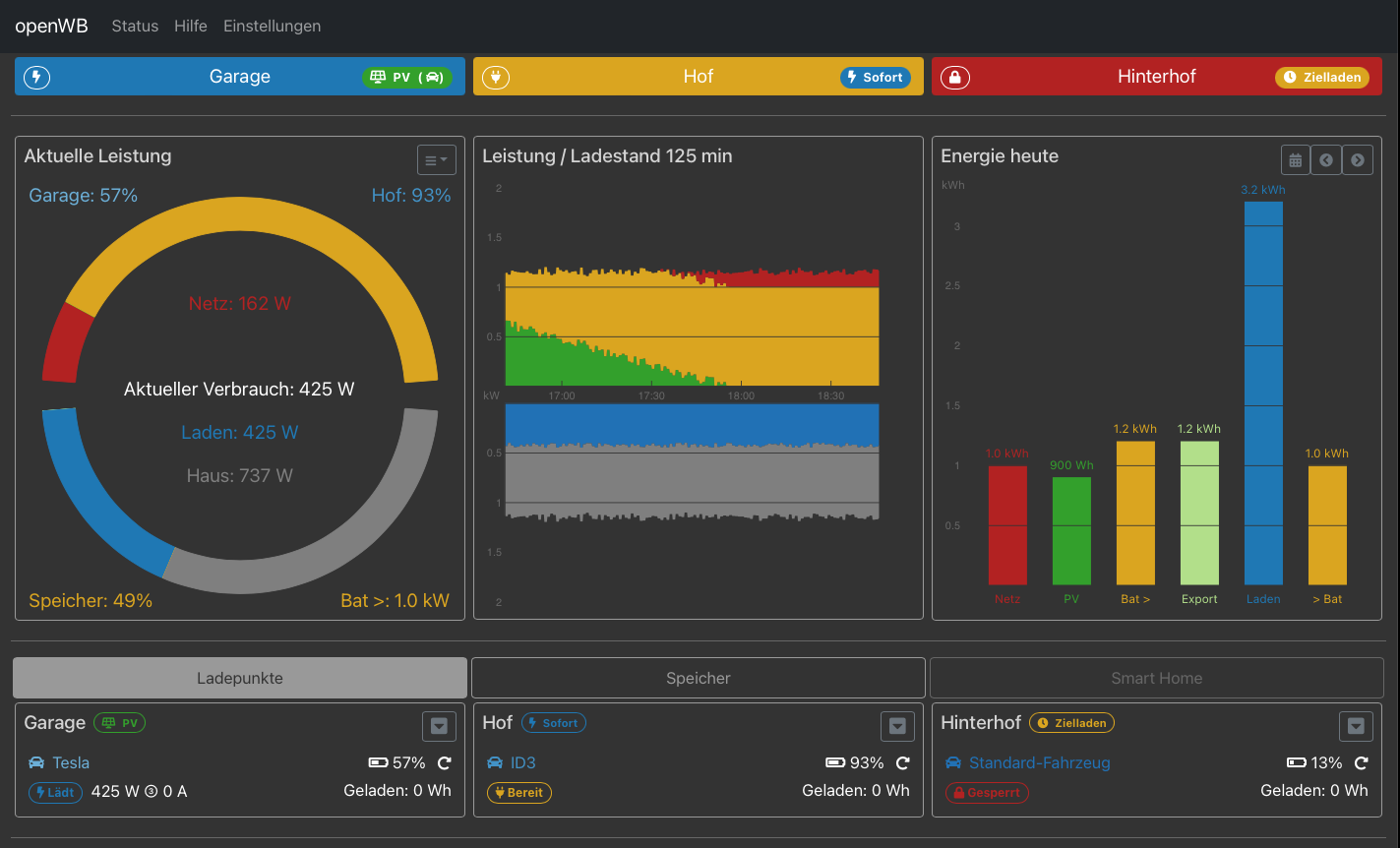Open the Aktuelle Leistung menu dropdown
The height and width of the screenshot is (848, 1400).
click(436, 160)
